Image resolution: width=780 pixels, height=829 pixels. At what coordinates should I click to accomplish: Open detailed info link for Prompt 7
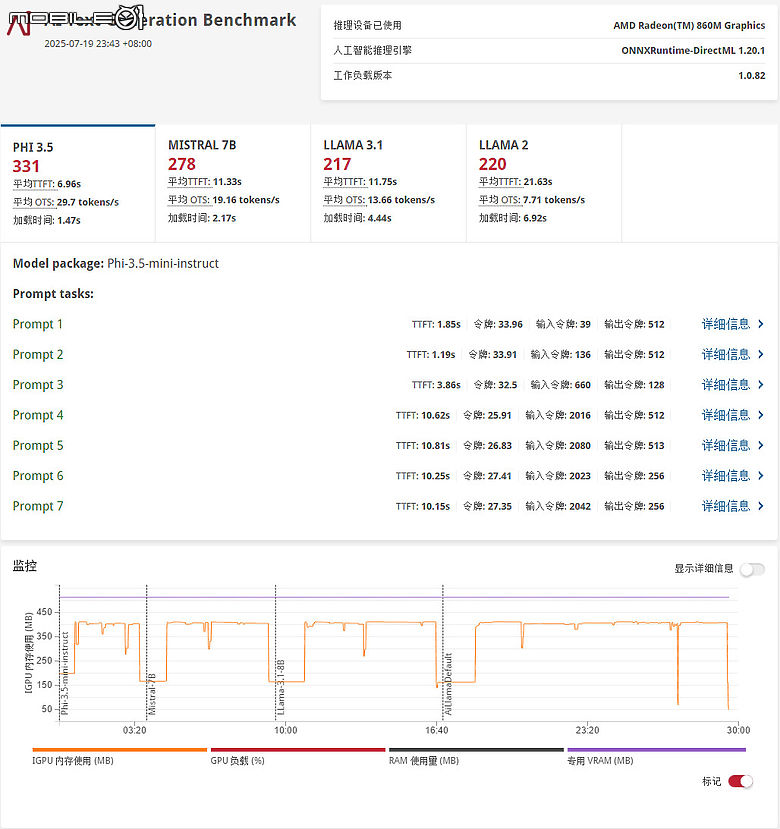click(x=726, y=506)
